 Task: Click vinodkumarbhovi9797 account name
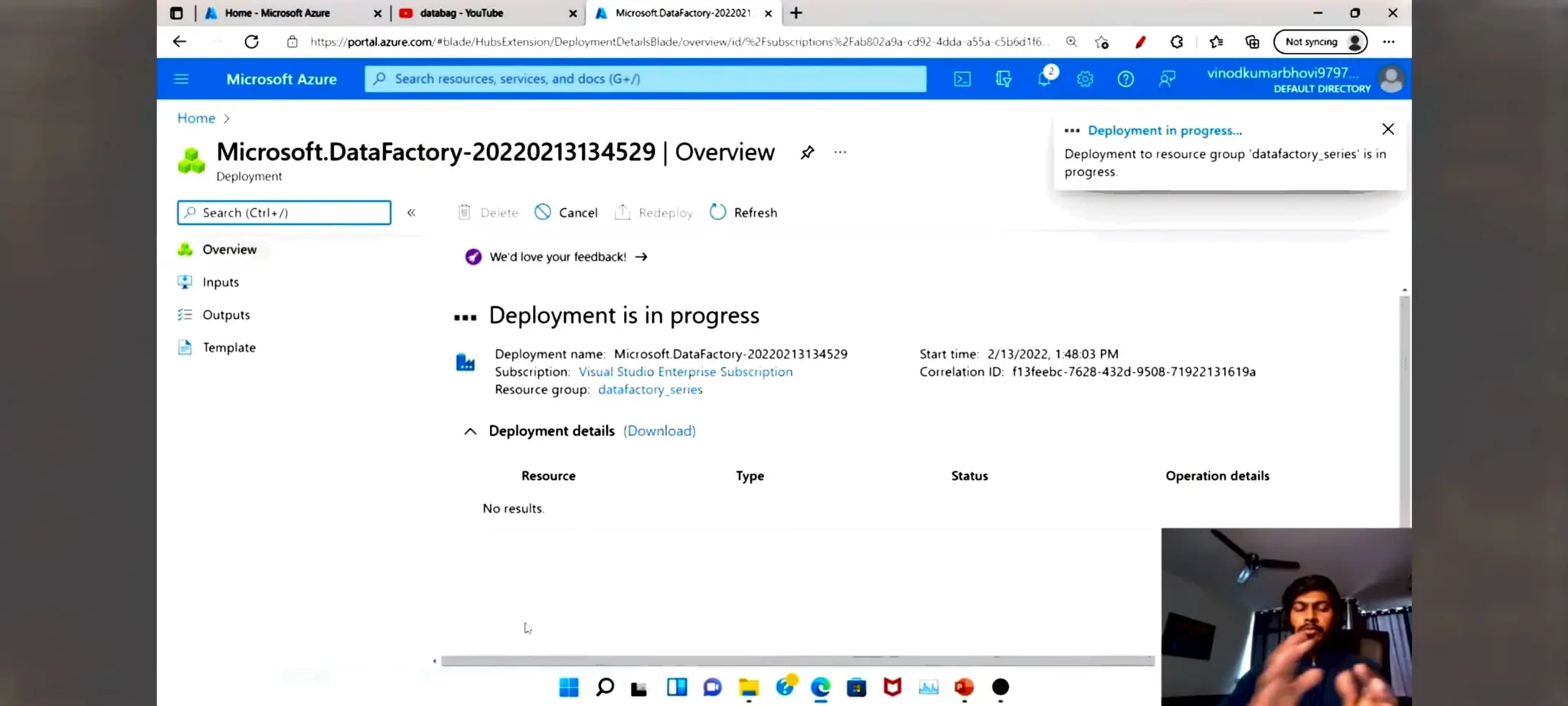pyautogui.click(x=1283, y=73)
